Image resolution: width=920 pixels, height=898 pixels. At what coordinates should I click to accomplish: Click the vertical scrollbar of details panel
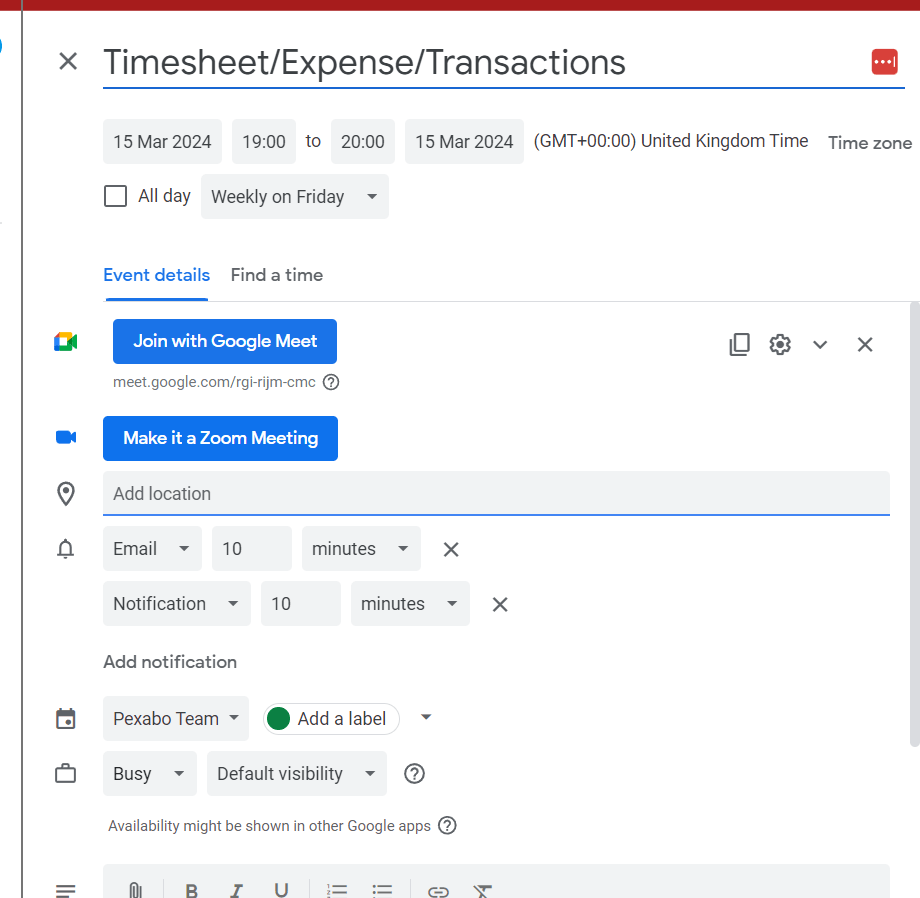[x=915, y=524]
